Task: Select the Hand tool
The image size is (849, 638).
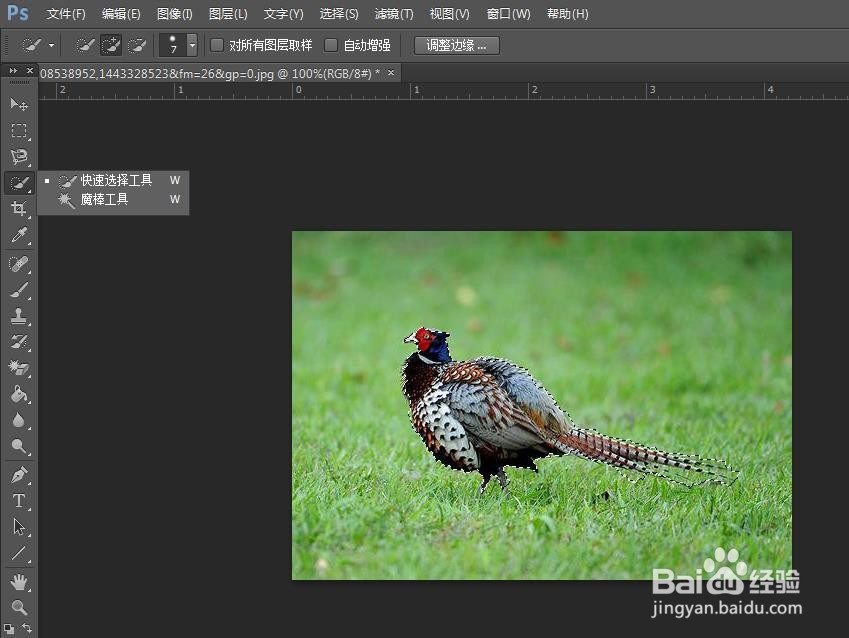Action: [x=19, y=582]
